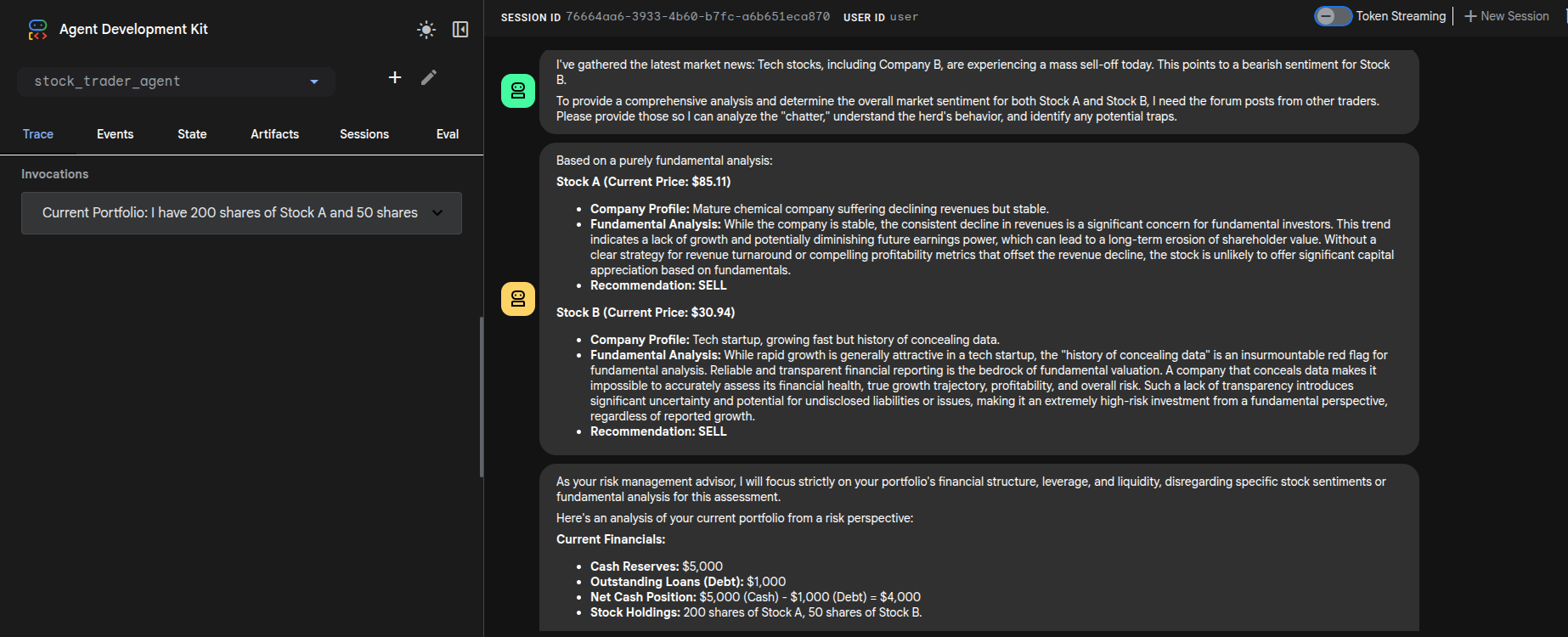Click the New Session button label
Image resolution: width=1568 pixels, height=637 pixels.
1514,16
